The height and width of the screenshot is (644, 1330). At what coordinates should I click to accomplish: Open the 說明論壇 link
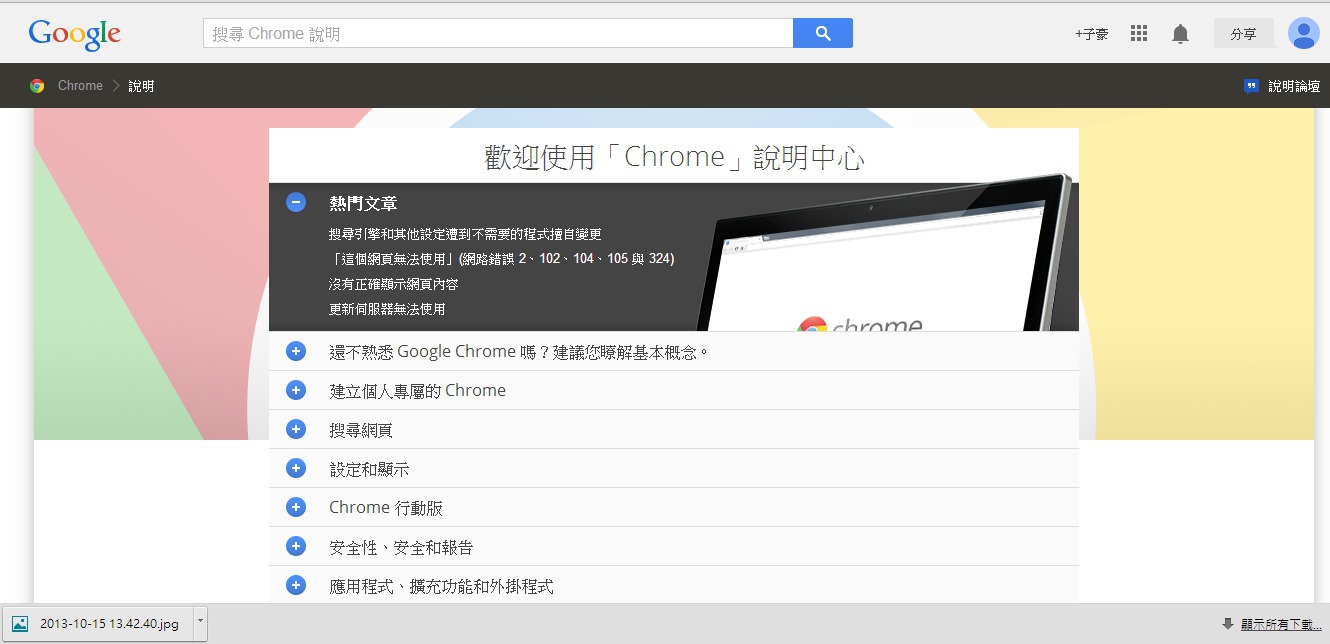tap(1294, 86)
